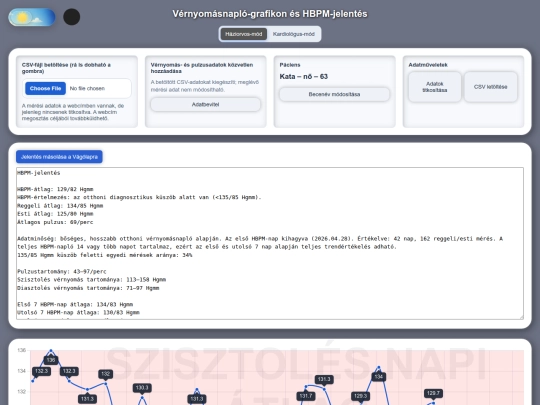Click inside the HBPM-jelentés report text area
This screenshot has width=540, height=405.
point(270,243)
